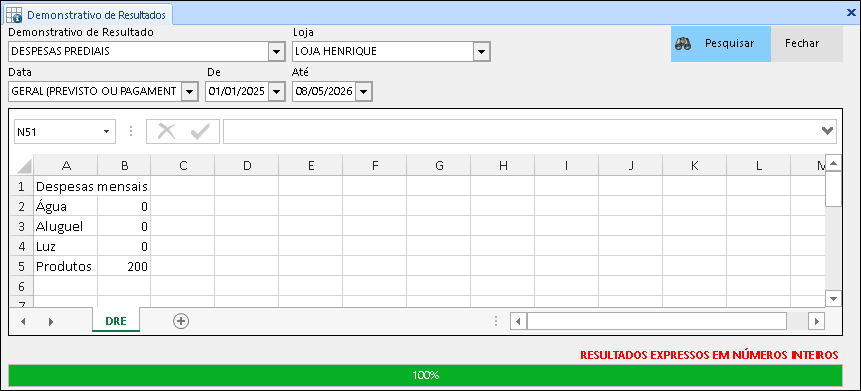This screenshot has height=391, width=861.
Task: Open the De date picker dropdown
Action: (x=276, y=92)
